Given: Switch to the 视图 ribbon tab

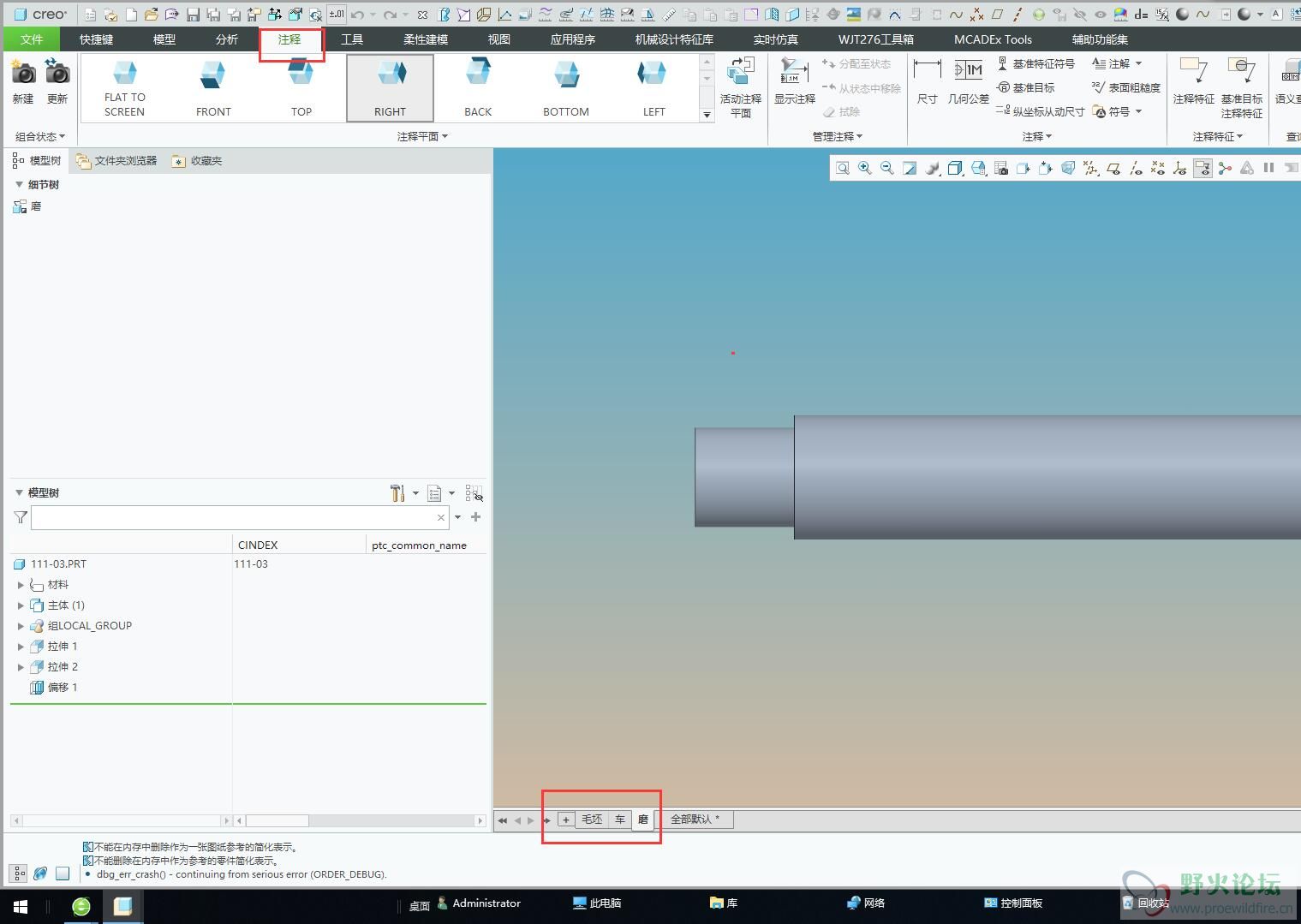Looking at the screenshot, I should pos(499,39).
